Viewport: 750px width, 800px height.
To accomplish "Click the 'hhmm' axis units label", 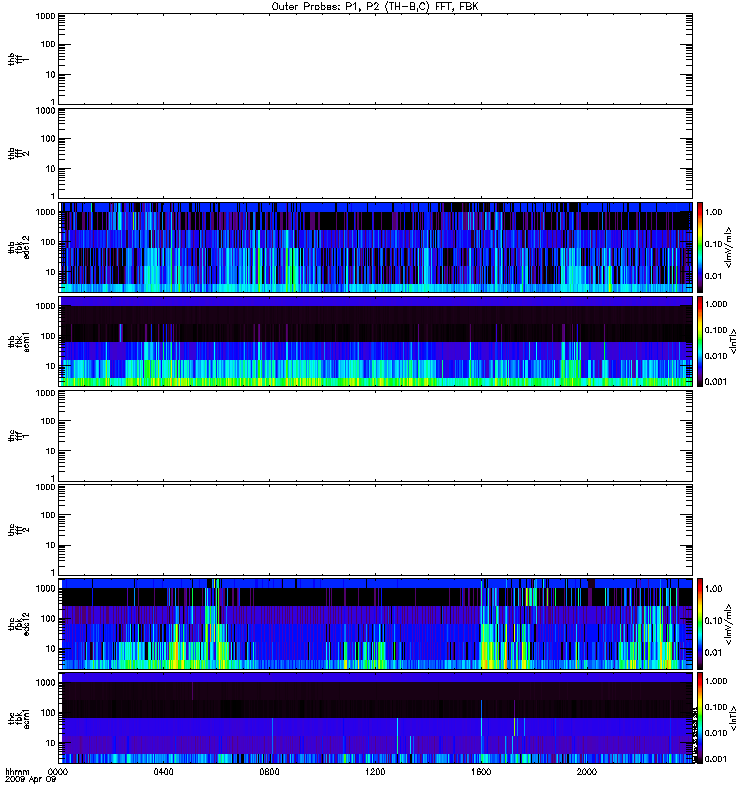I will pos(17,772).
